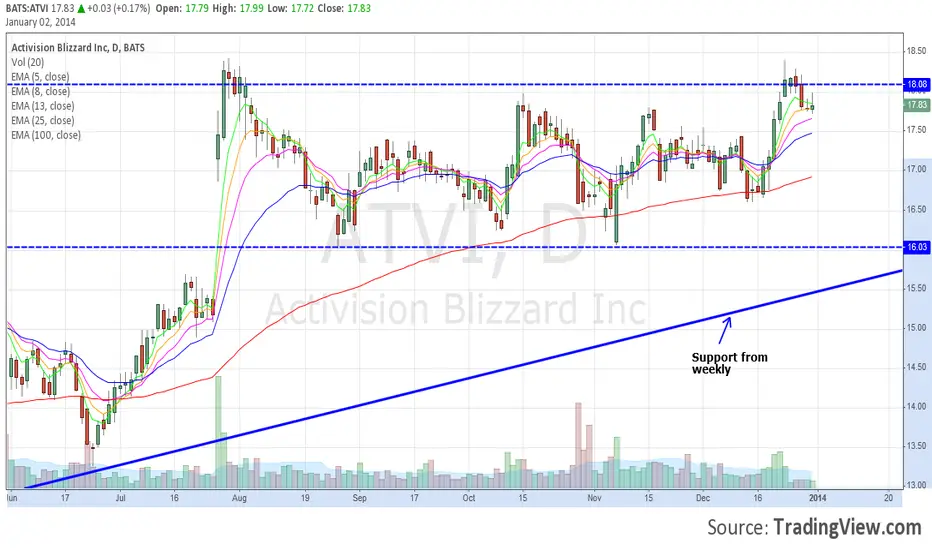This screenshot has width=932, height=550.
Task: Click the 16.03 support price label
Action: click(x=916, y=247)
